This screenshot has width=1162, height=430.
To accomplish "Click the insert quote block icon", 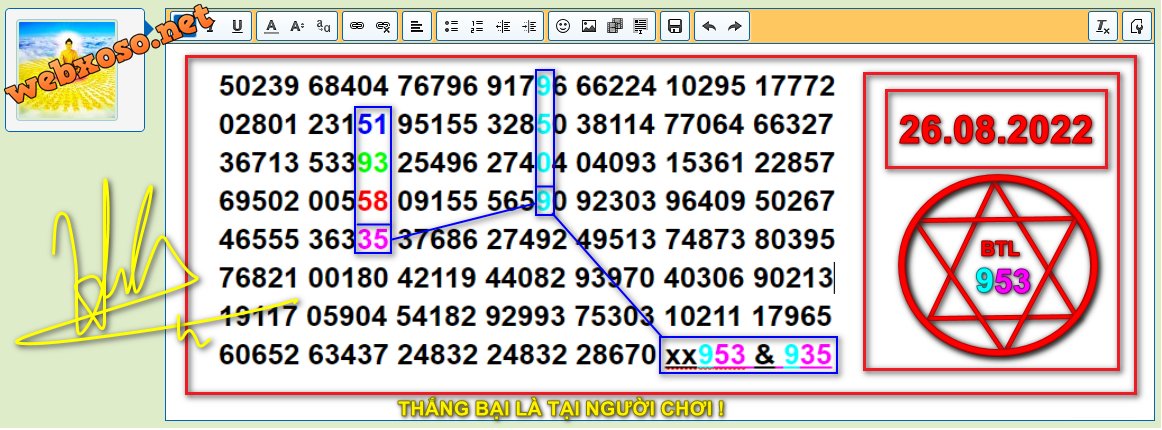I will (641, 27).
